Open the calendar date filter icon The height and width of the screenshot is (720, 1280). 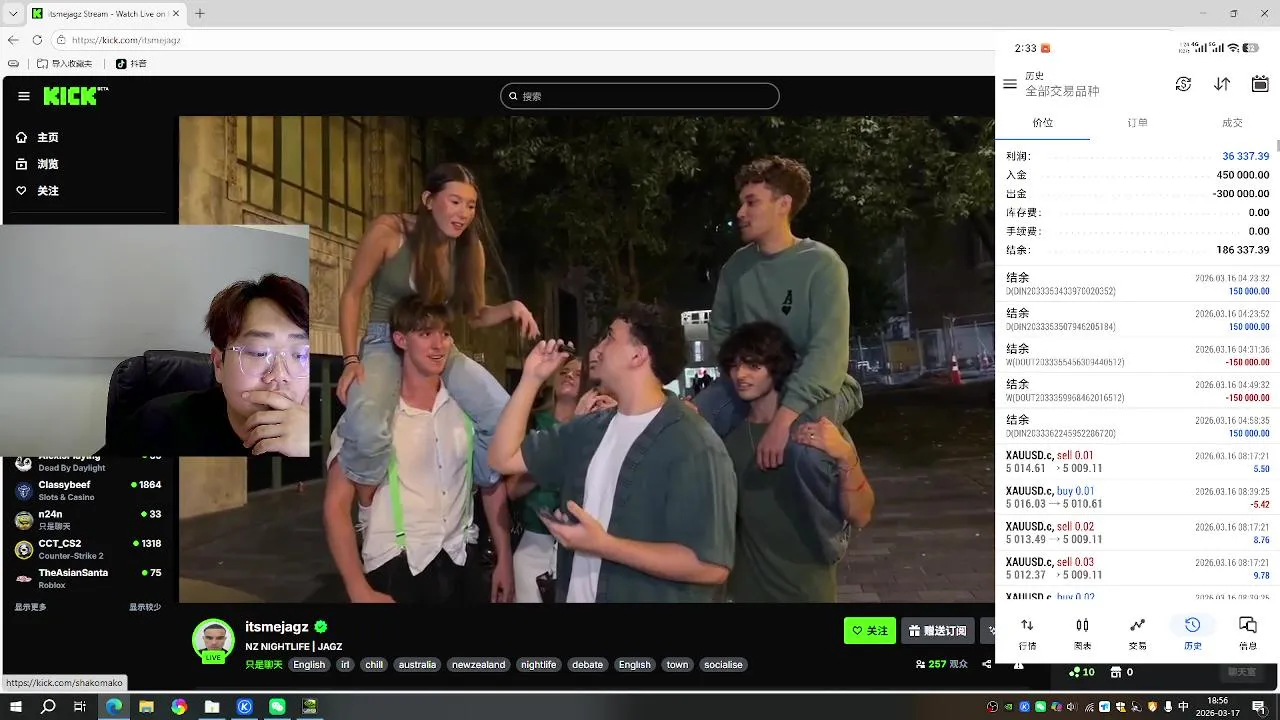click(1260, 84)
